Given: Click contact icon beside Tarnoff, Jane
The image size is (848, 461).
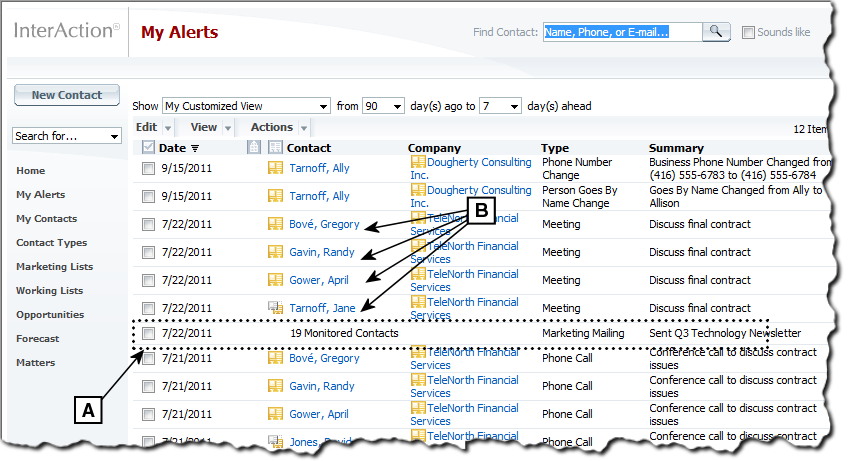Looking at the screenshot, I should point(275,308).
